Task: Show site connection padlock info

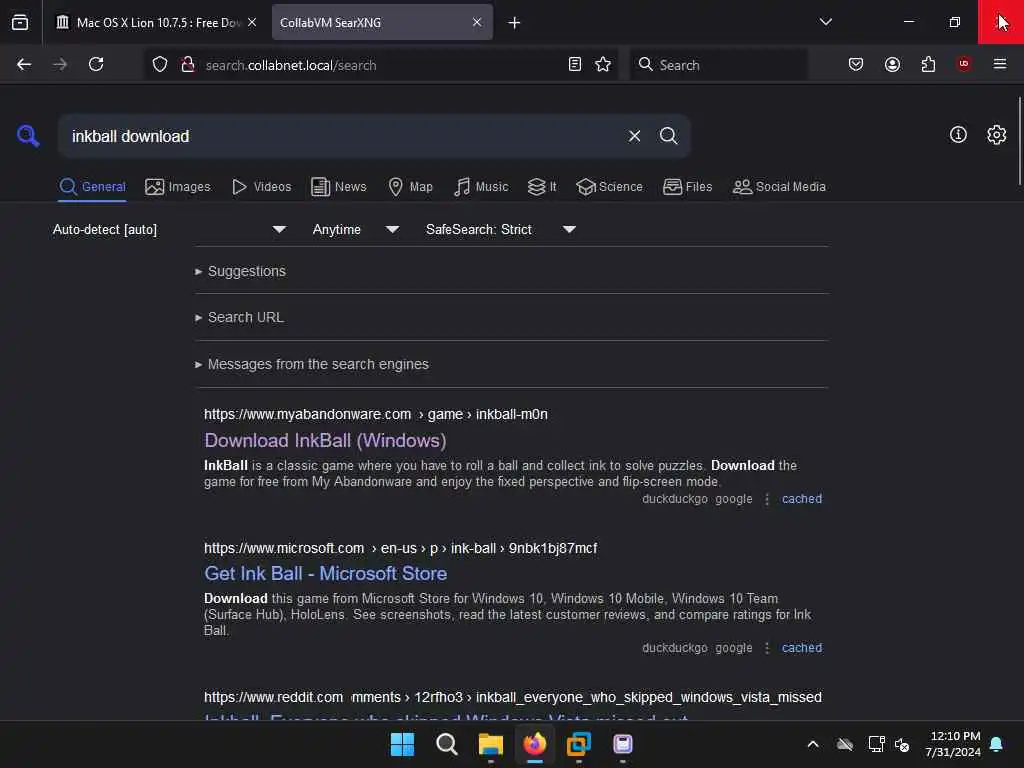Action: [x=188, y=65]
